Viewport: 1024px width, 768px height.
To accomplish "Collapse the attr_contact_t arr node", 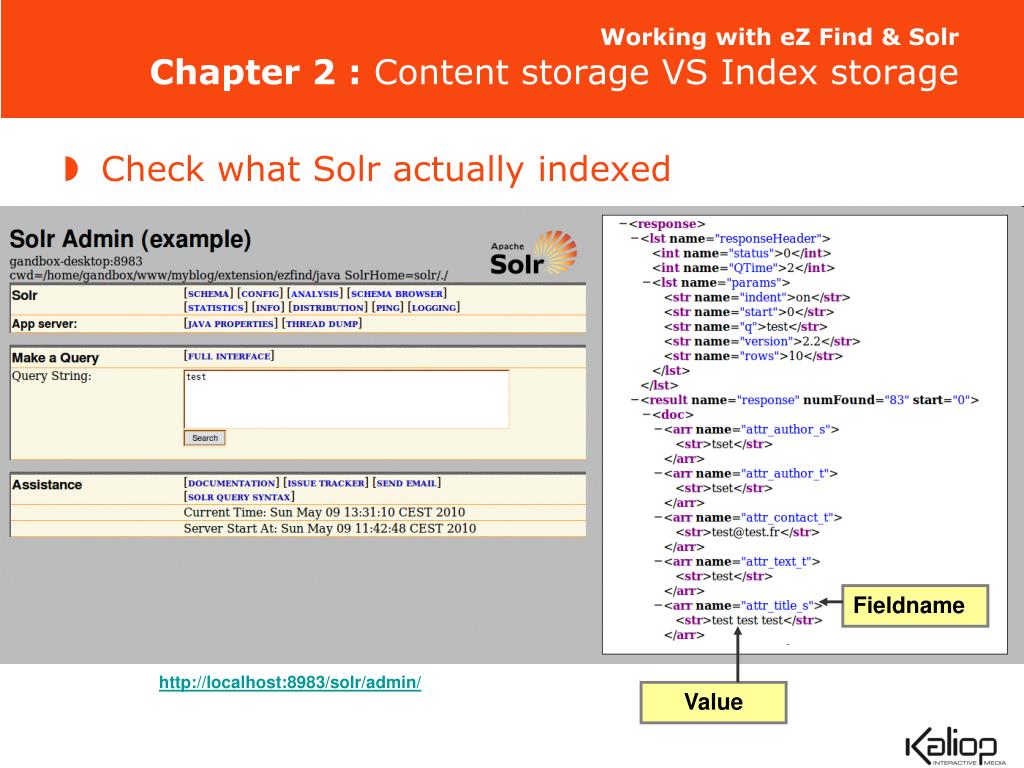I will (x=658, y=518).
